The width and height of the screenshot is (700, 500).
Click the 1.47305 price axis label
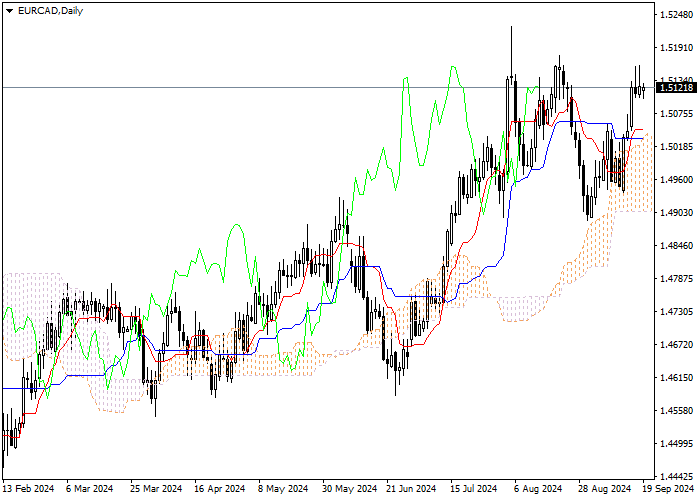click(676, 312)
